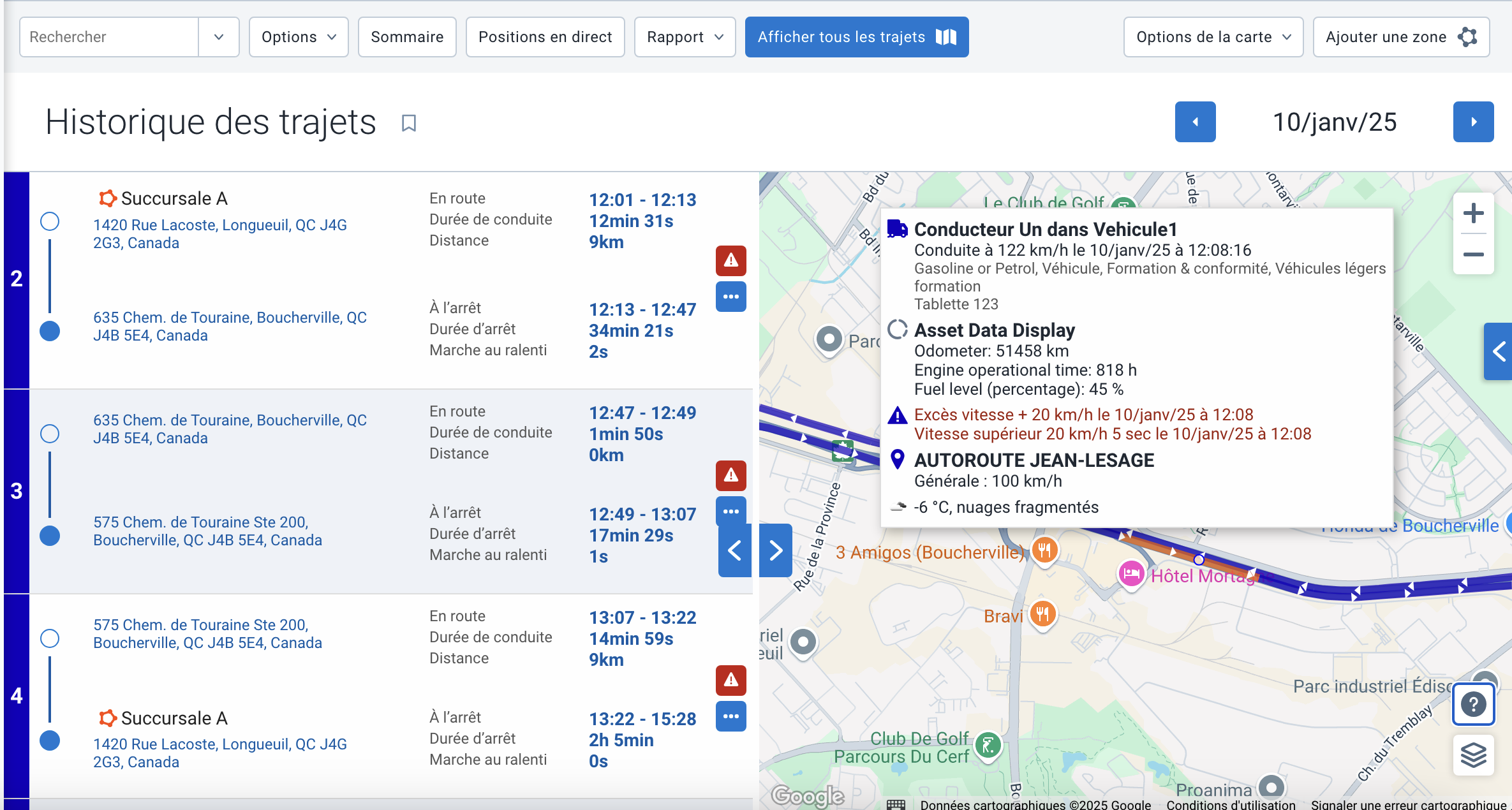
Task: Click Asset Data Display icon
Action: tap(897, 329)
